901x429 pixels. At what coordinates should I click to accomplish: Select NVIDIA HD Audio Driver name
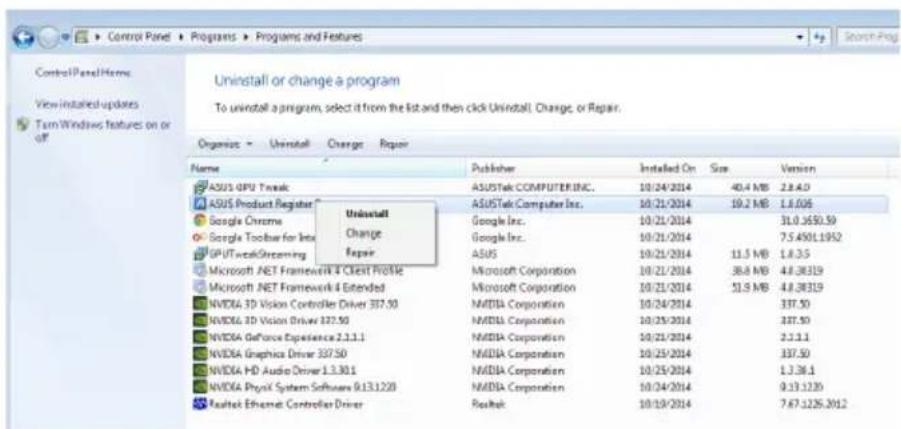click(x=285, y=371)
